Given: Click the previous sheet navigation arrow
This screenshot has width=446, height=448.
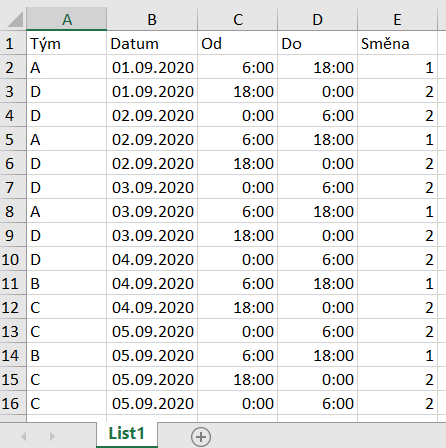Looking at the screenshot, I should (x=24, y=436).
